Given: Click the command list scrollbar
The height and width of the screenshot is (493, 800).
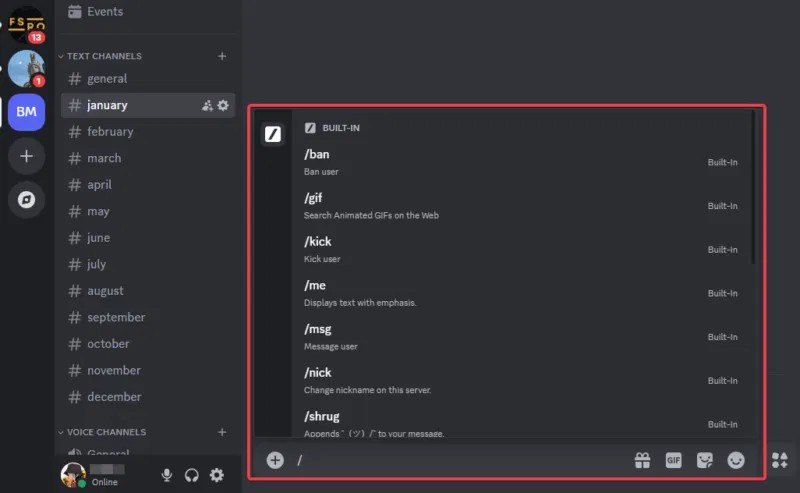Looking at the screenshot, I should [x=753, y=190].
